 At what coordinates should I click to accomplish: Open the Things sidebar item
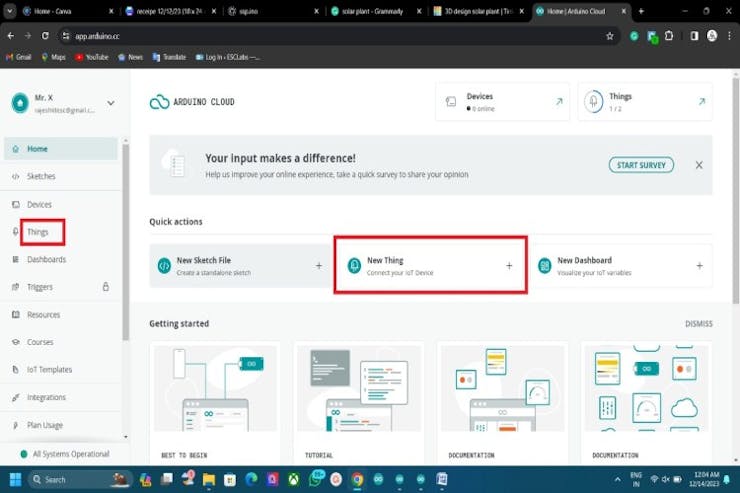click(38, 232)
